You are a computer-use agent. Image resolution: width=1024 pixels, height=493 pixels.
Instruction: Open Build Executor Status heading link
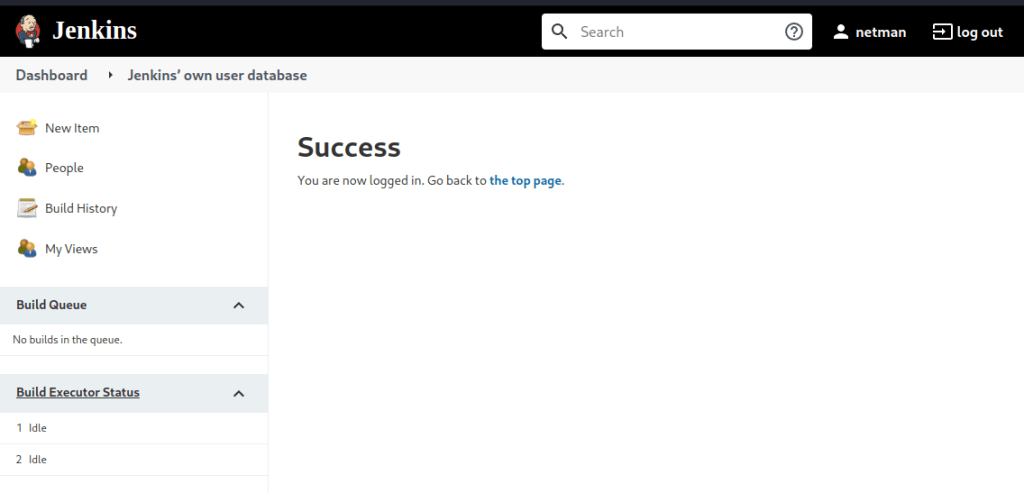[x=78, y=393]
